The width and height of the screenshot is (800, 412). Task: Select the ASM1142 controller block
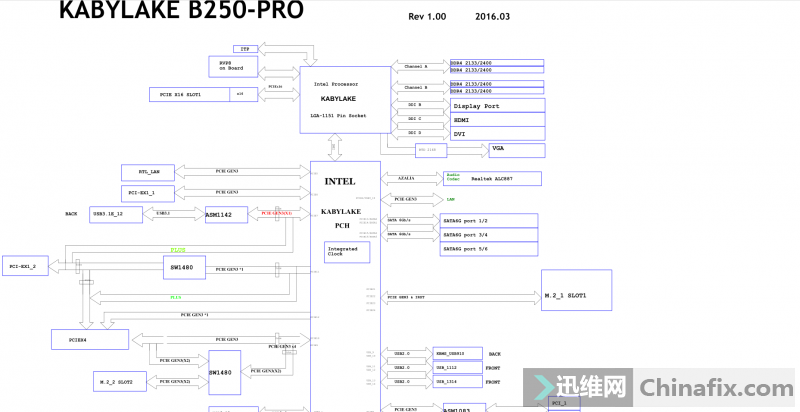click(227, 215)
